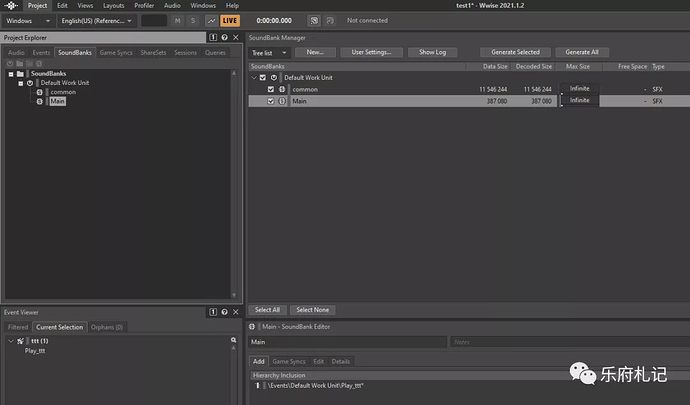690x405 pixels.
Task: Uncheck the common SoundBank checkbox
Action: [x=271, y=89]
